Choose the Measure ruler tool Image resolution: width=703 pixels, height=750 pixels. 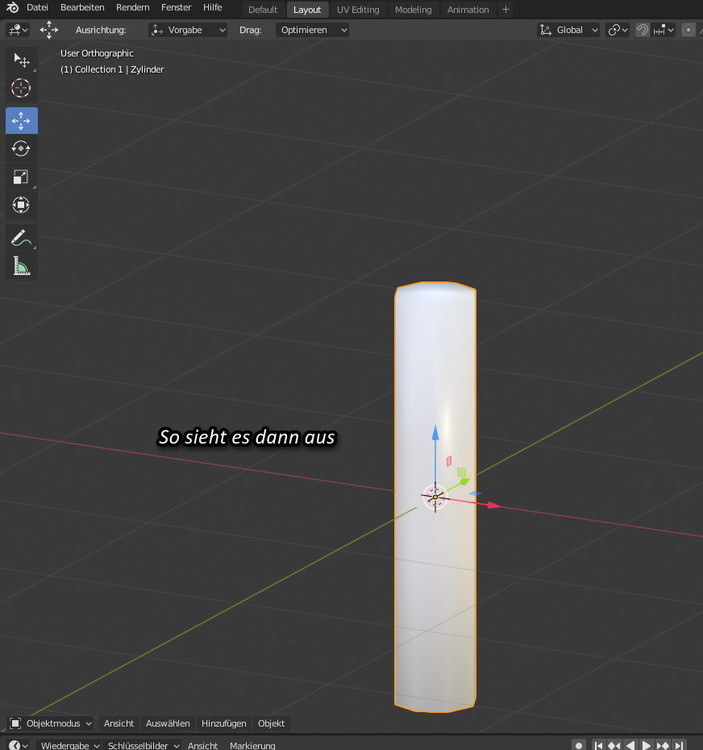[21, 266]
